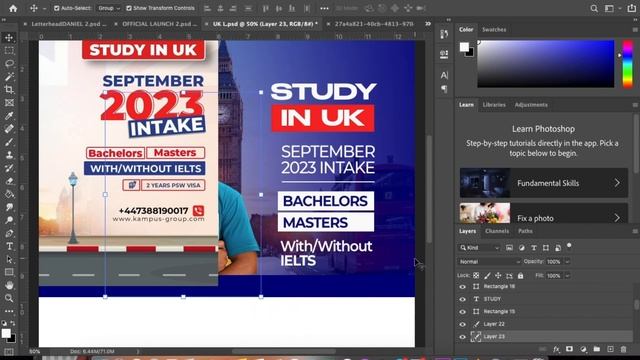The width and height of the screenshot is (640, 360).
Task: Select the Brush tool
Action: (x=9, y=142)
